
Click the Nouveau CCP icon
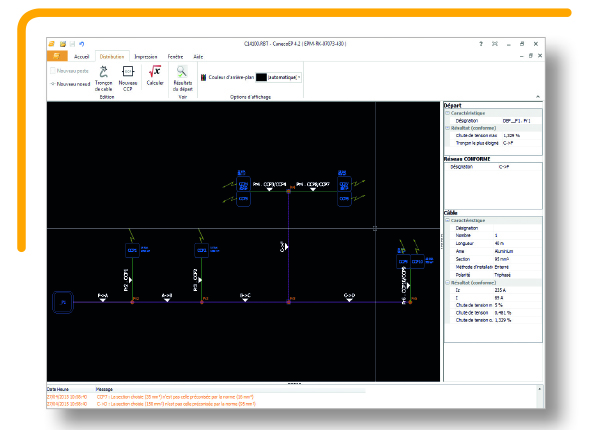tap(128, 72)
